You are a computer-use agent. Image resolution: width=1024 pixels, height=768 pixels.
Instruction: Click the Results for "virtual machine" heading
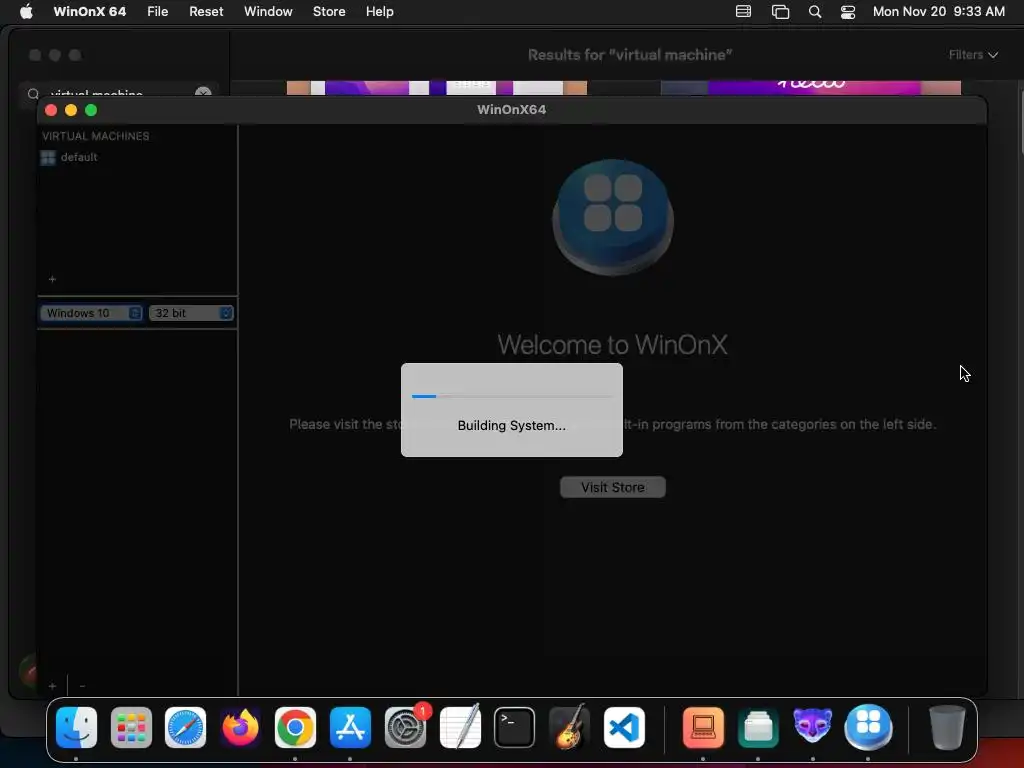(x=630, y=55)
